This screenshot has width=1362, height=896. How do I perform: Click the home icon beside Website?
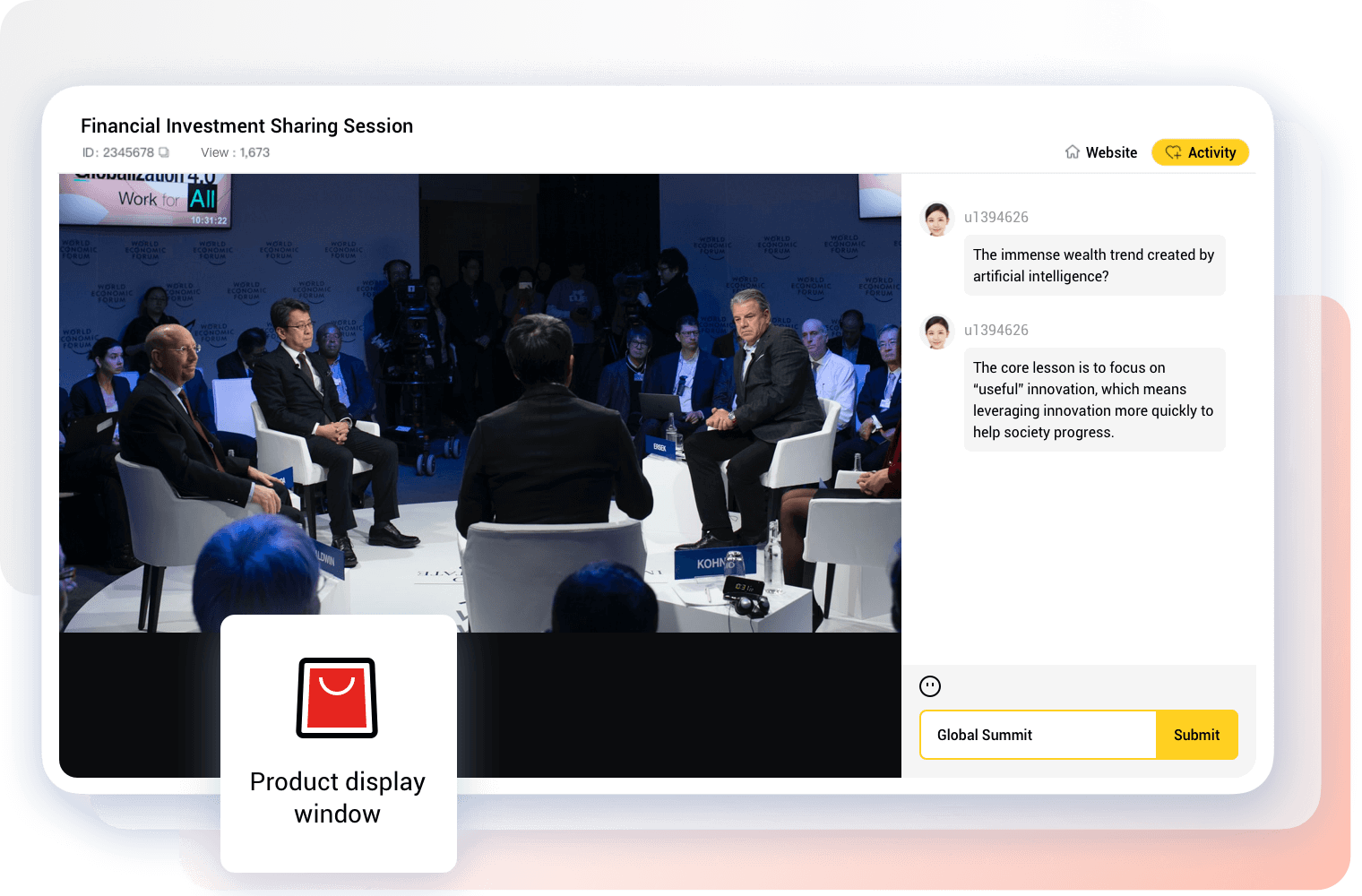pyautogui.click(x=1072, y=152)
